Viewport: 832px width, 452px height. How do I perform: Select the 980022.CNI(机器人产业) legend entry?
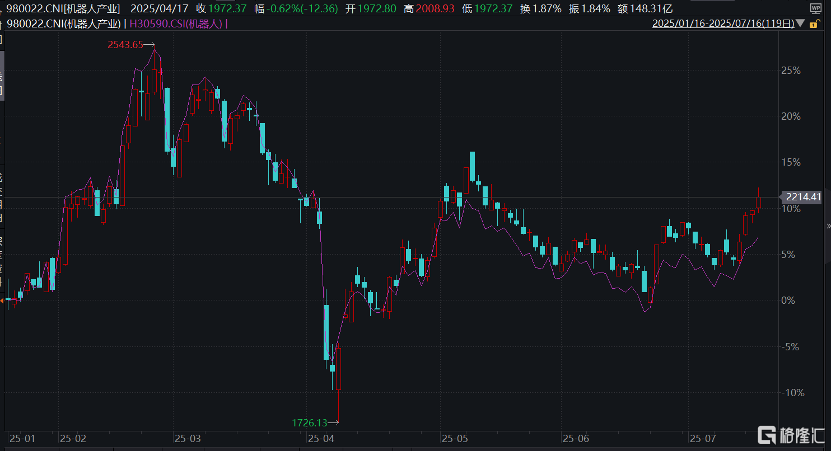pos(64,23)
